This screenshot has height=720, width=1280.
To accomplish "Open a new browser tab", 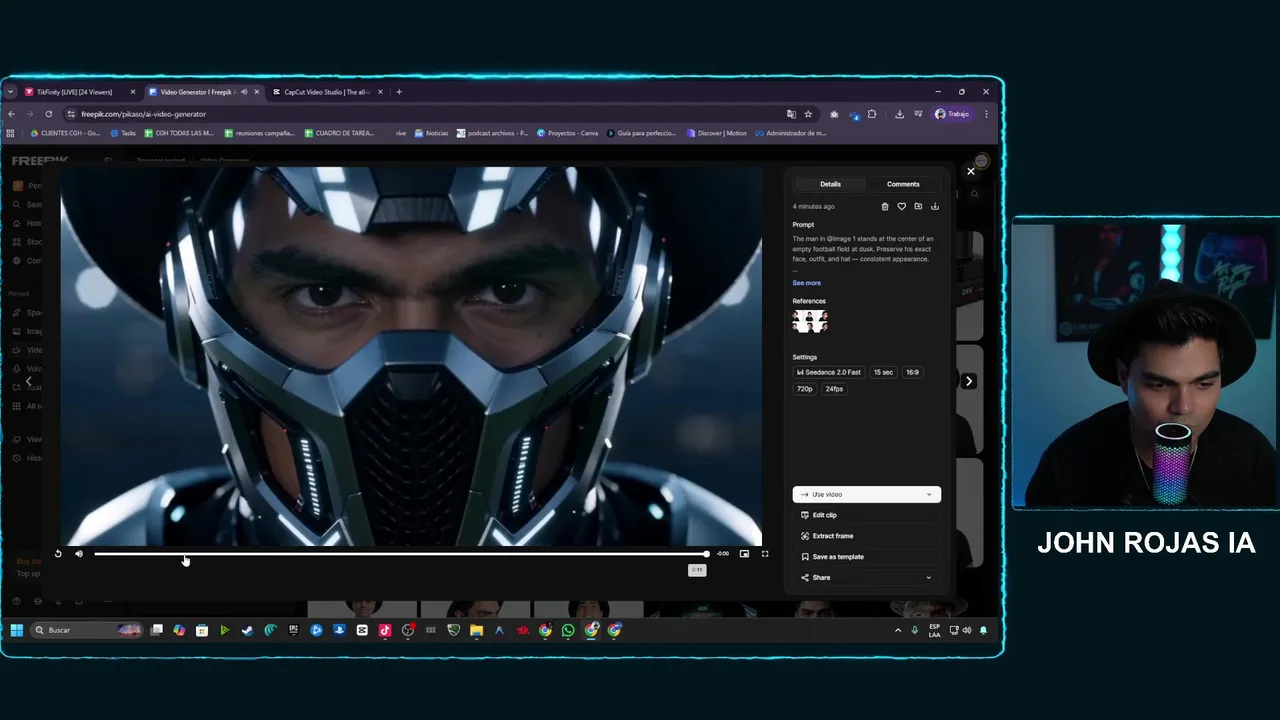I will (x=399, y=92).
